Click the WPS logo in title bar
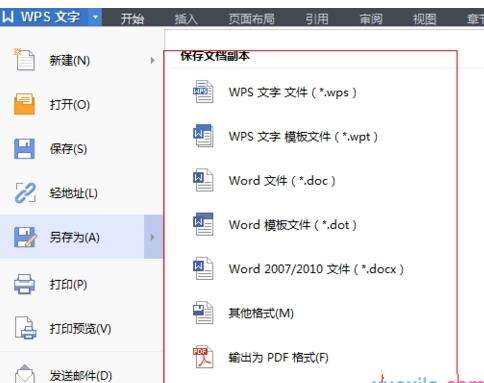The height and width of the screenshot is (383, 484). tap(8, 17)
